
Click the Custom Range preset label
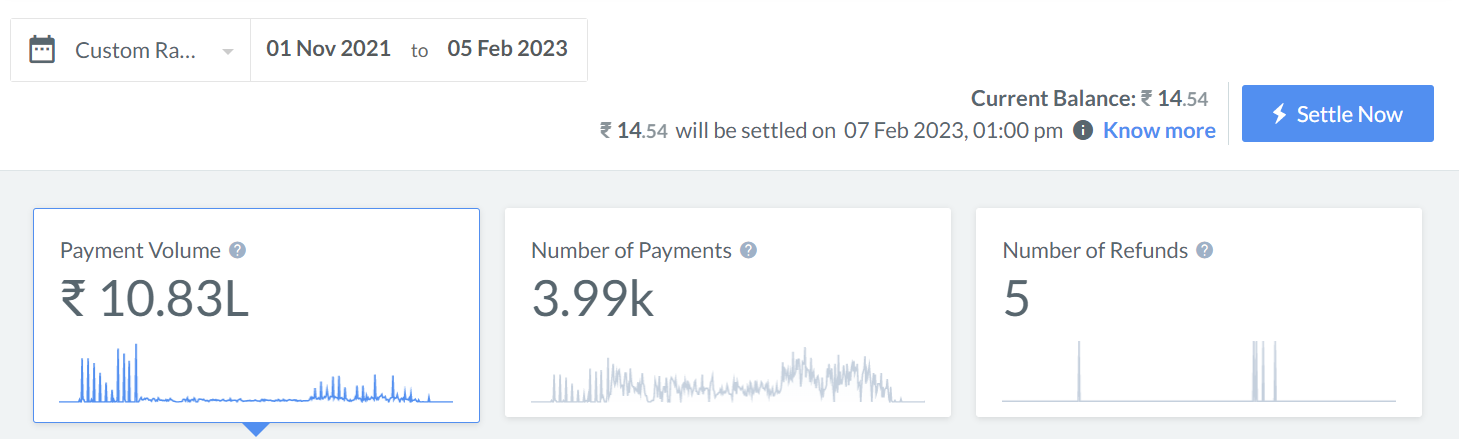click(135, 50)
